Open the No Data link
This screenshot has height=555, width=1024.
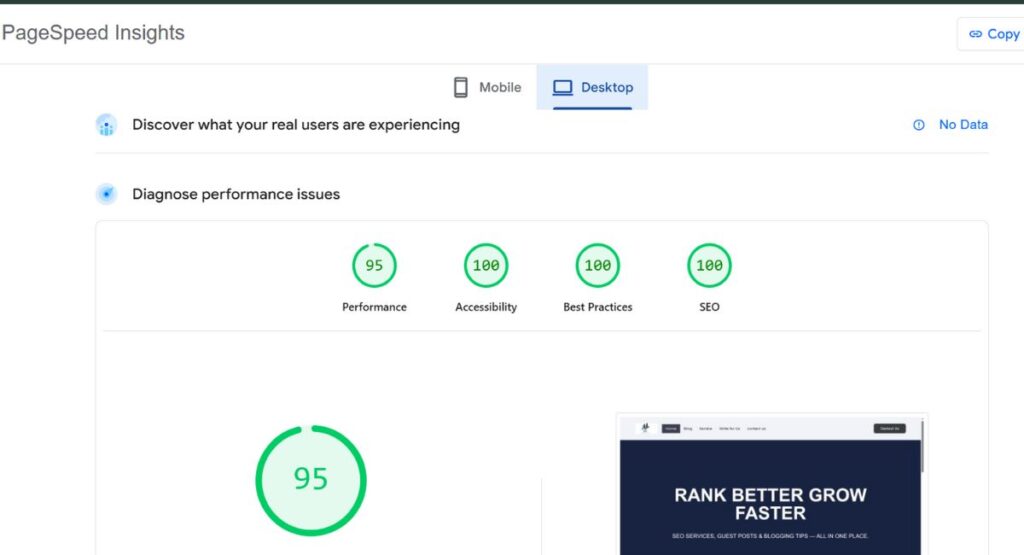point(963,125)
